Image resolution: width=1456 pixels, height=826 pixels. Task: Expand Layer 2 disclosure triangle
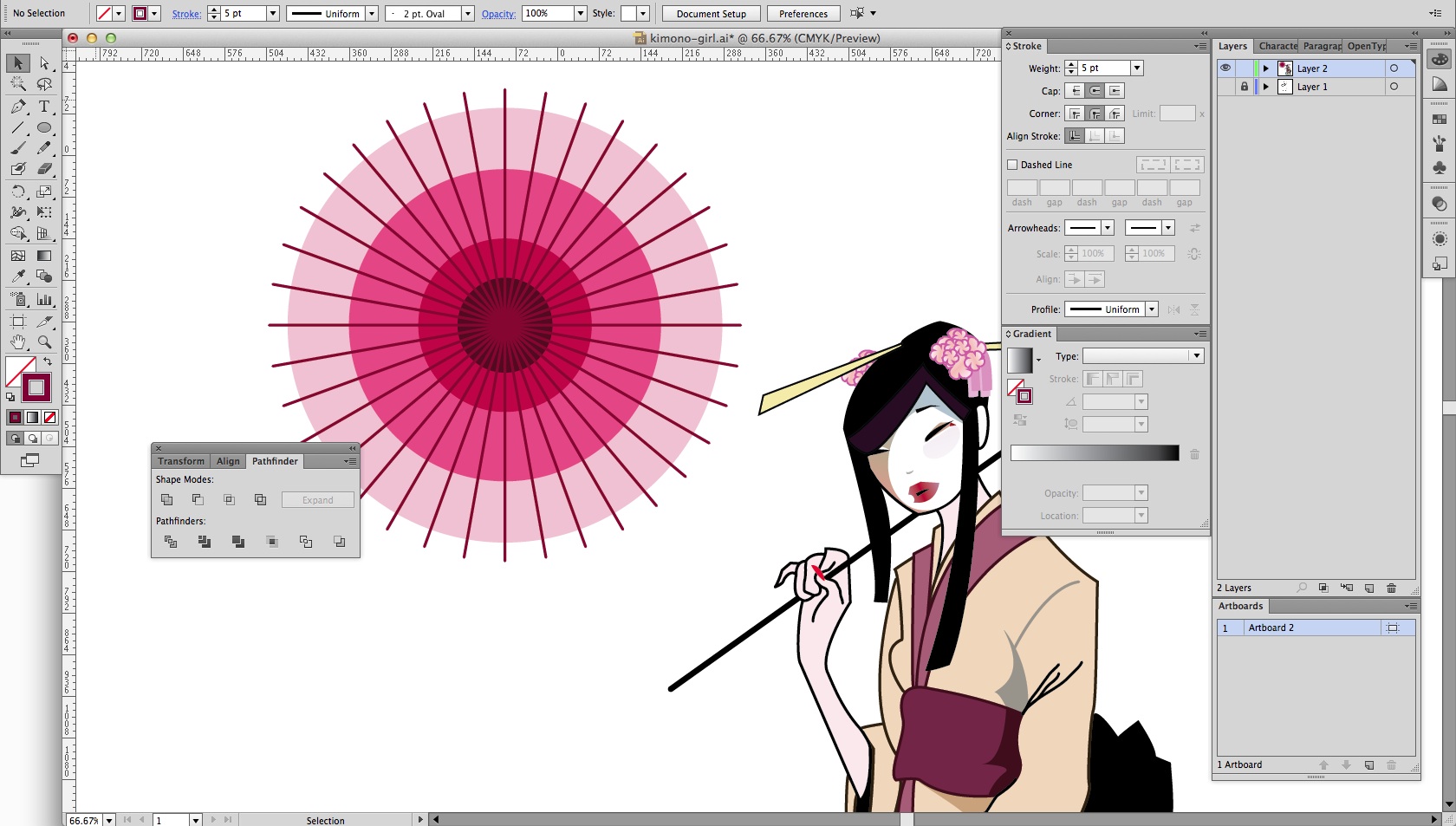[1265, 68]
